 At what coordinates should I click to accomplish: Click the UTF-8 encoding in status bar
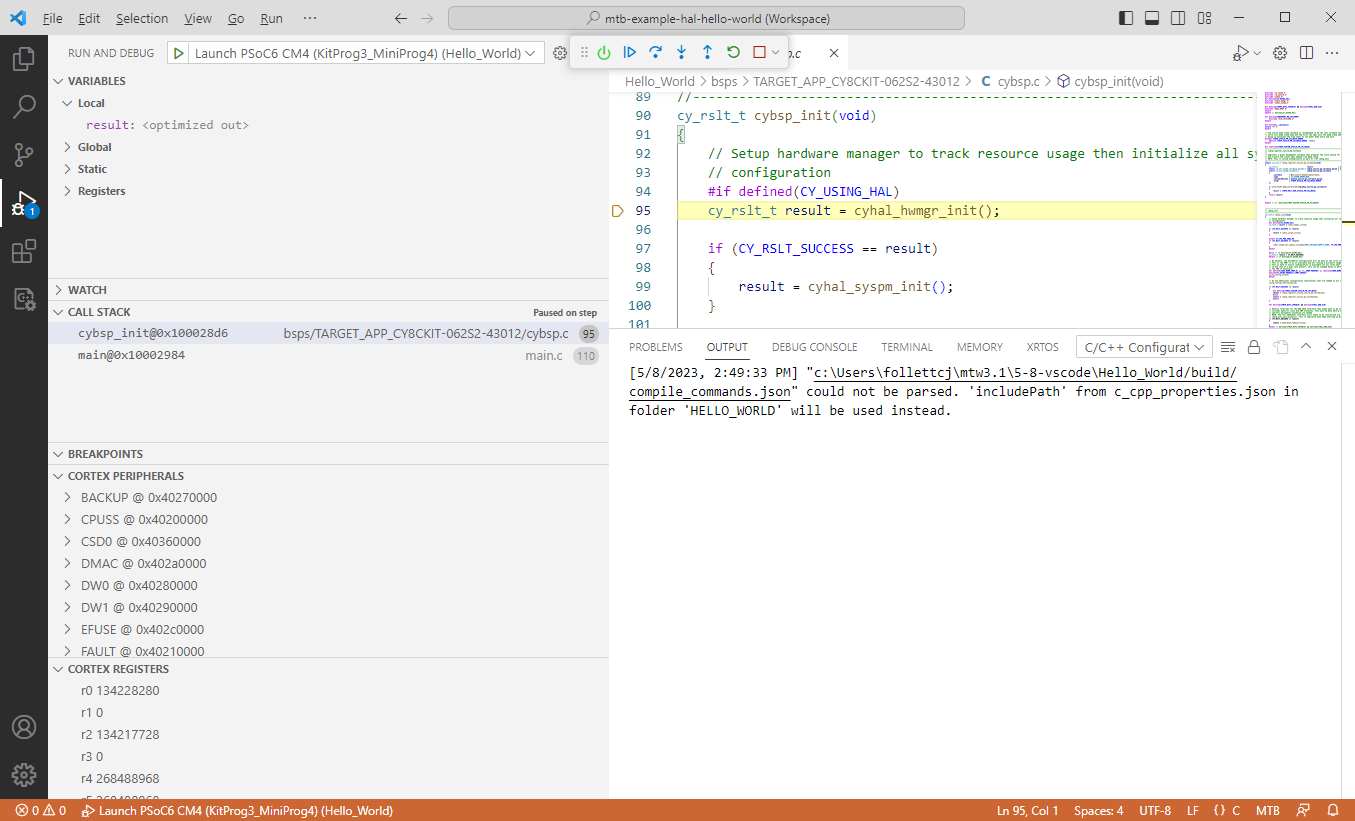click(x=1154, y=811)
